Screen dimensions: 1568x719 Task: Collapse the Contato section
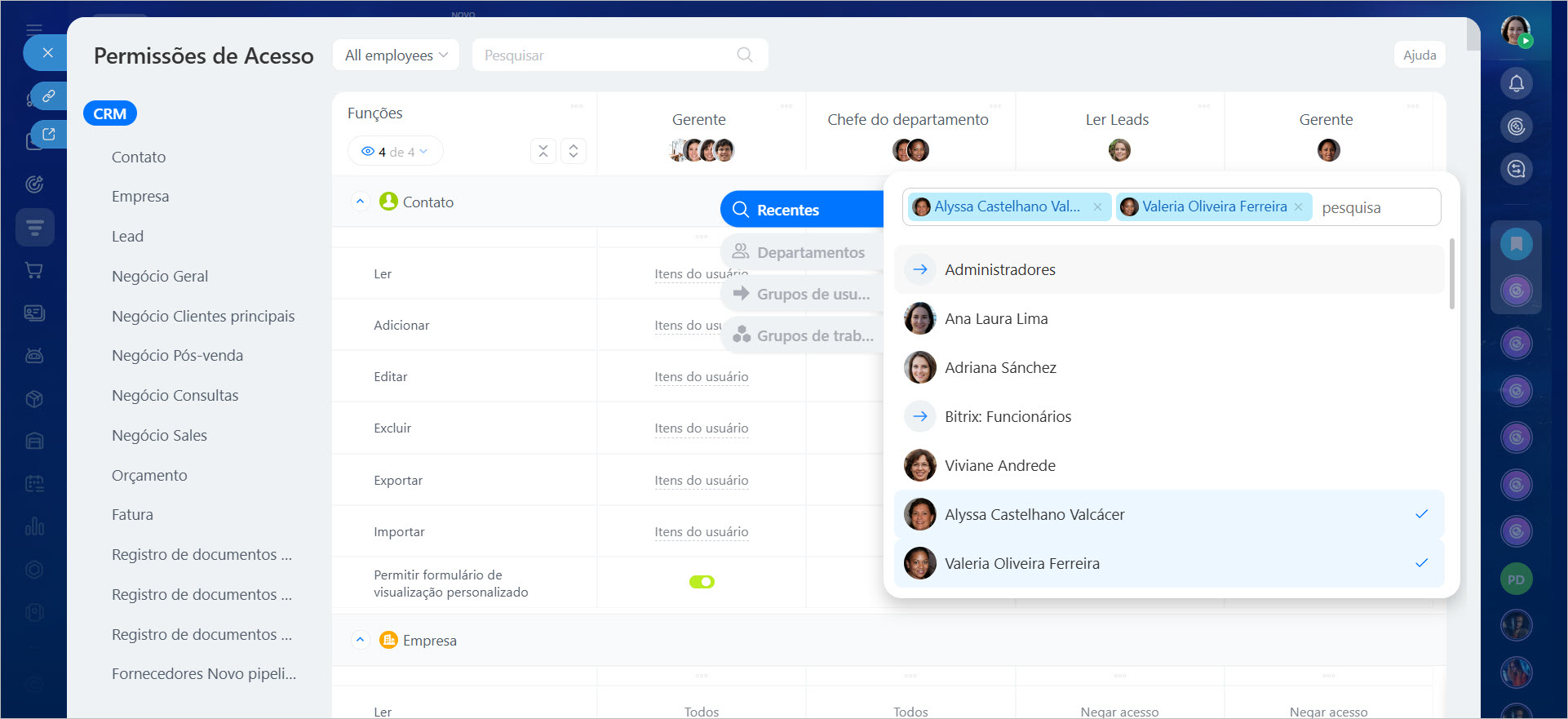pos(360,202)
